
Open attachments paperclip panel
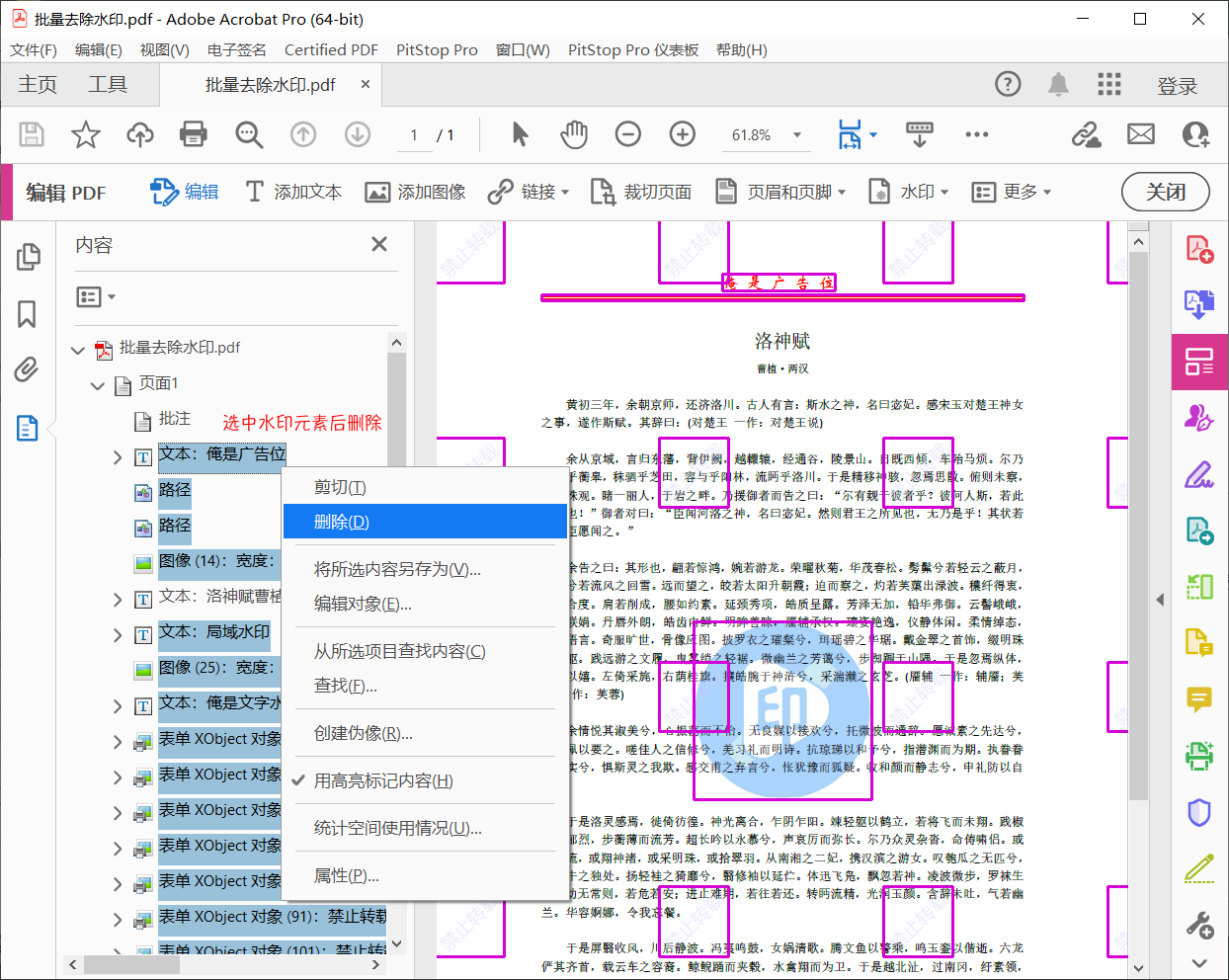(x=27, y=370)
